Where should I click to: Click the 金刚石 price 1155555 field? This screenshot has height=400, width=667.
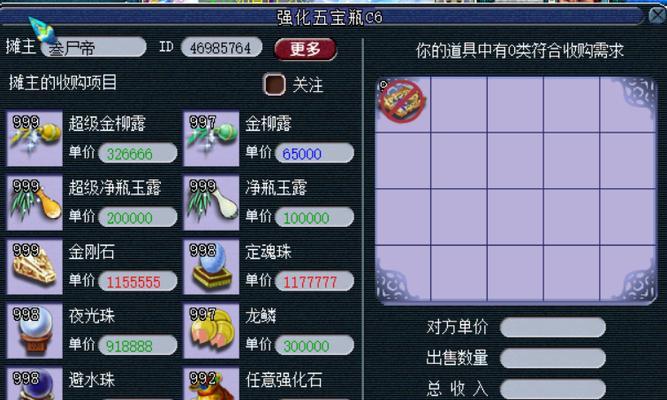[x=138, y=282]
